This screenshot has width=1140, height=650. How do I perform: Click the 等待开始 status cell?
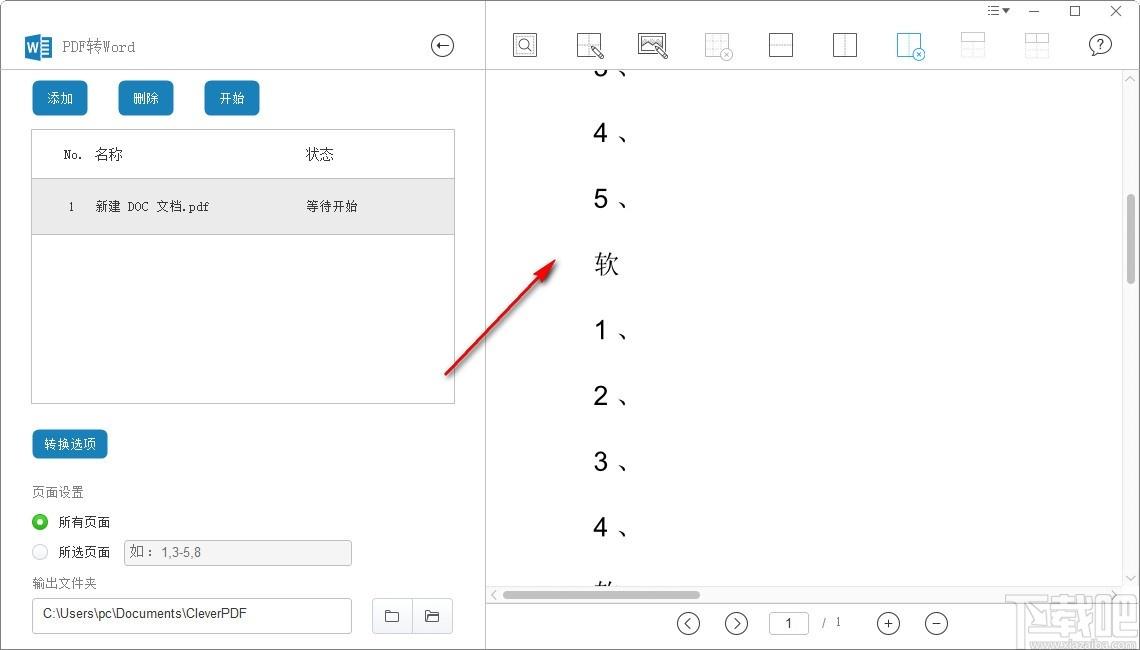[x=332, y=206]
